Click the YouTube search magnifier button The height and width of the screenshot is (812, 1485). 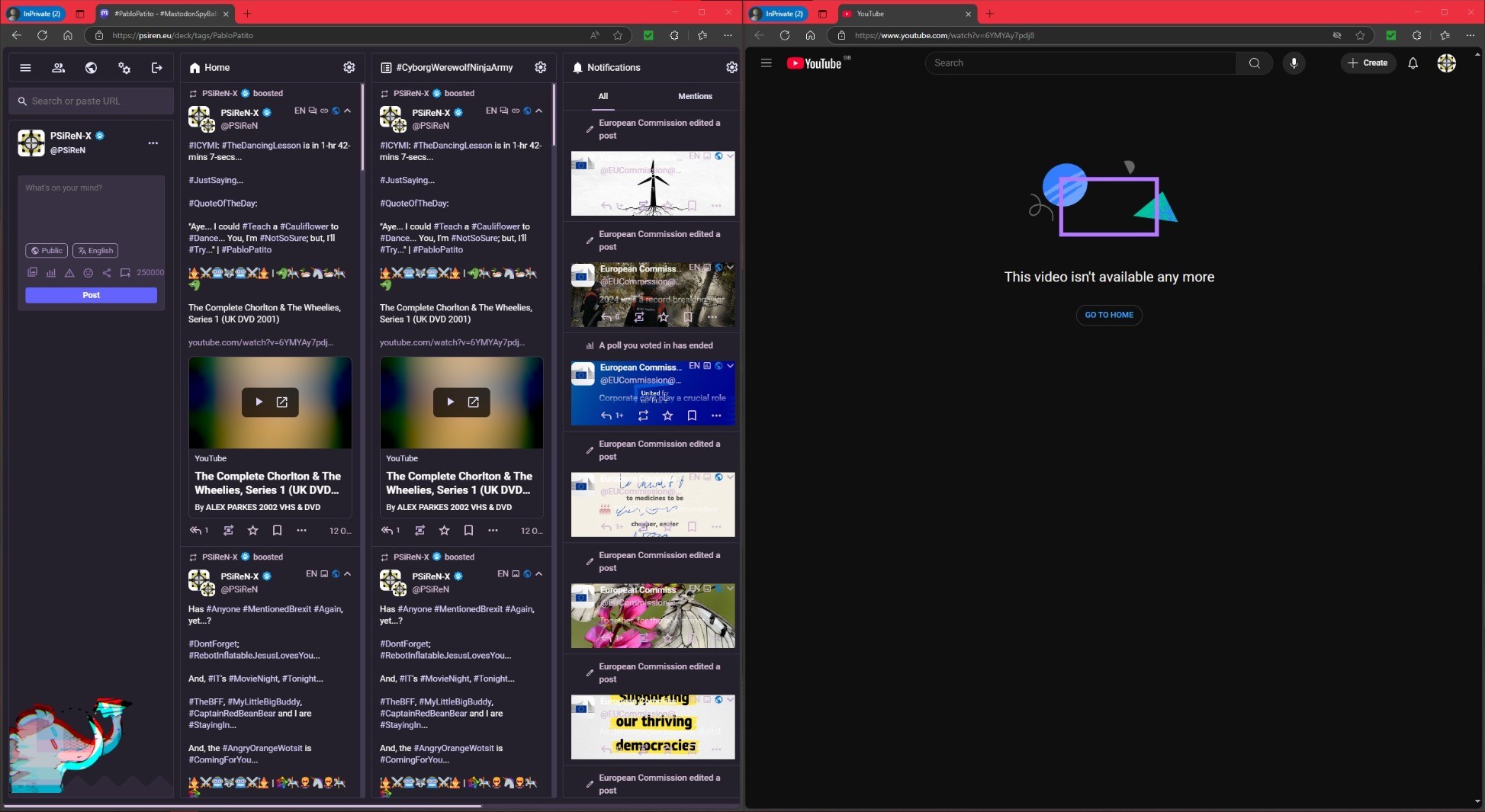(x=1255, y=63)
